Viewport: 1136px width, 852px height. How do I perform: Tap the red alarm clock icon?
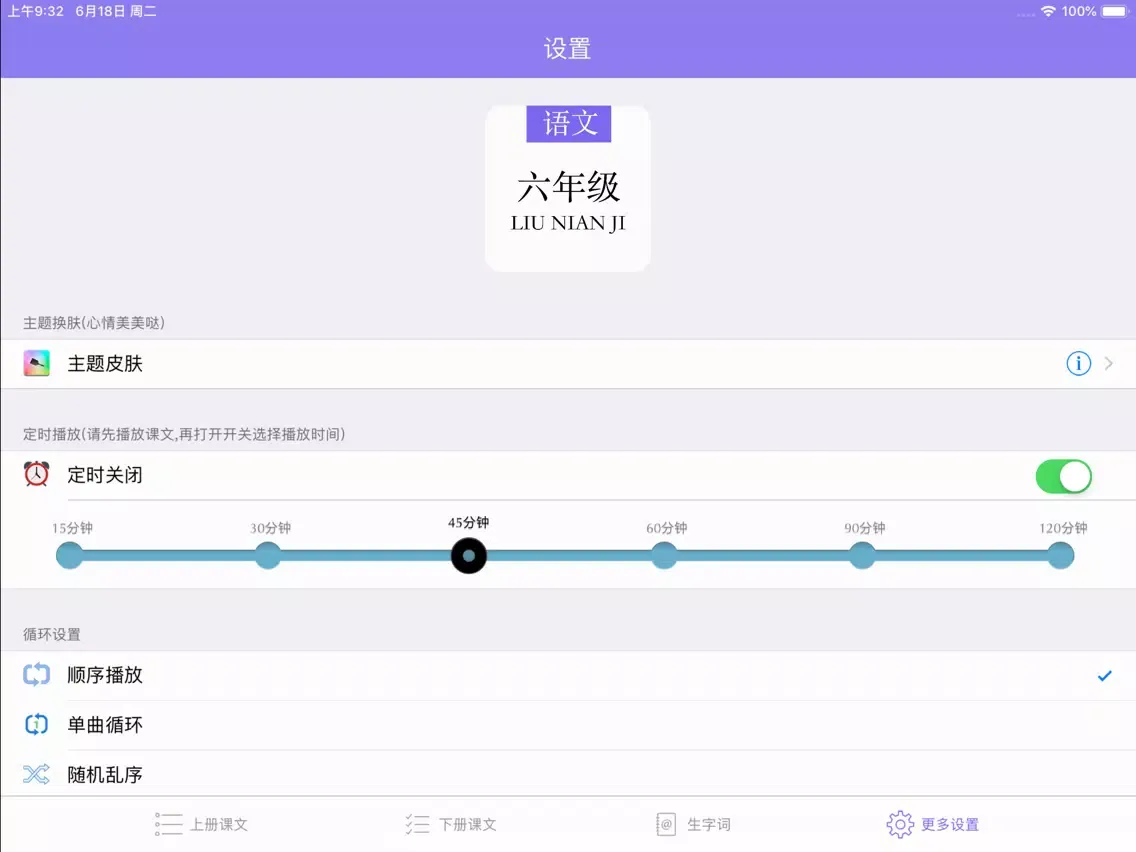tap(36, 475)
